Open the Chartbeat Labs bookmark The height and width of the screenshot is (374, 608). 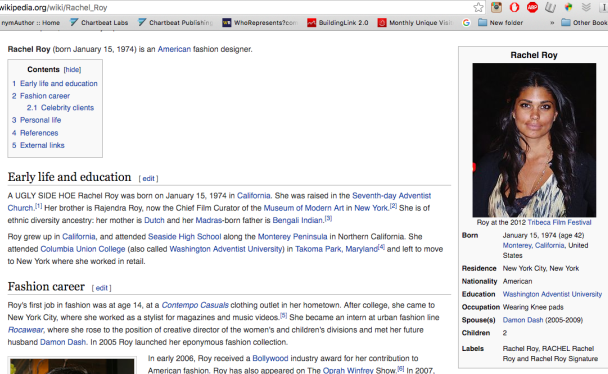click(99, 23)
